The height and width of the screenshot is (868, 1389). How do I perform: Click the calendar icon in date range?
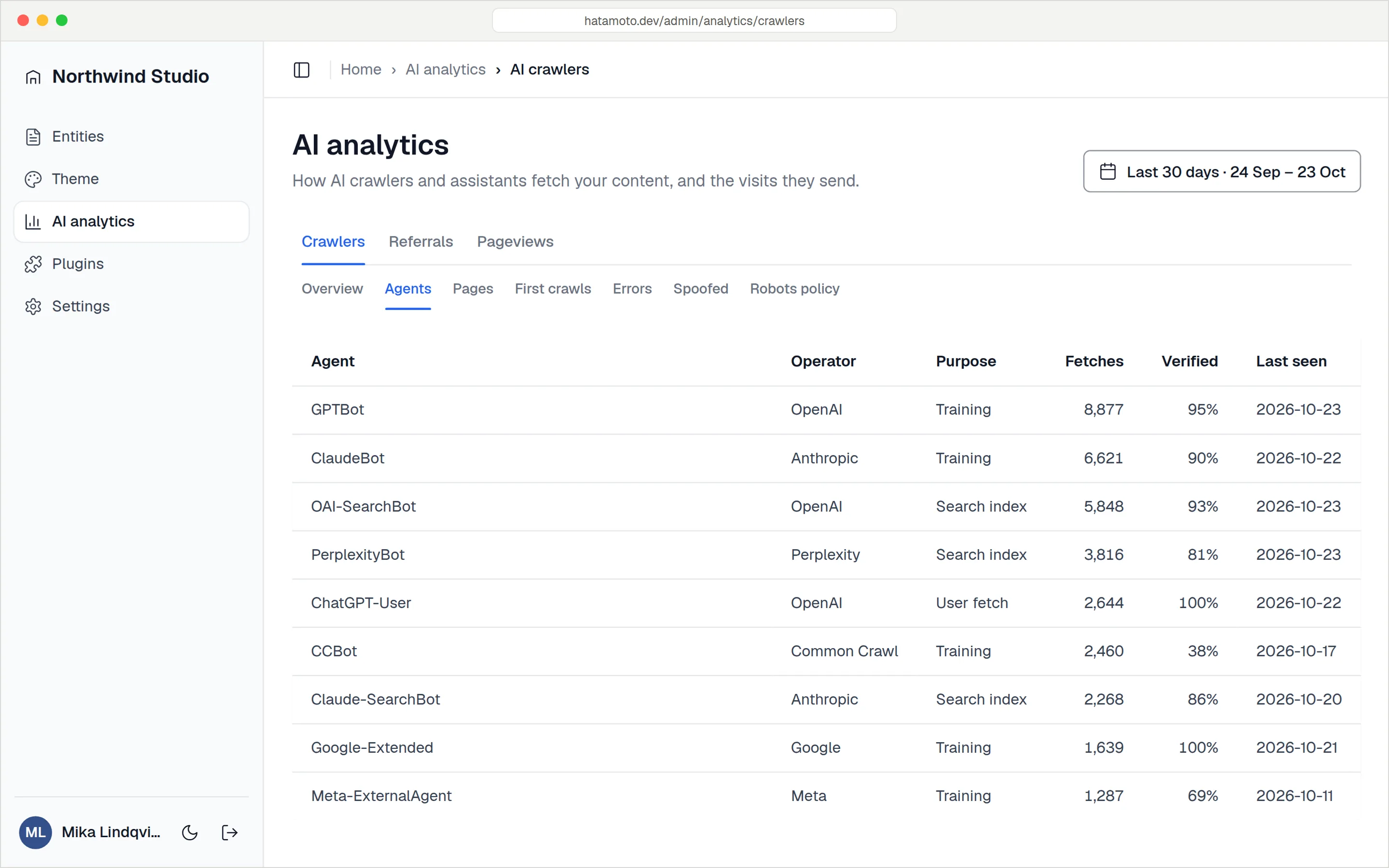click(x=1108, y=172)
